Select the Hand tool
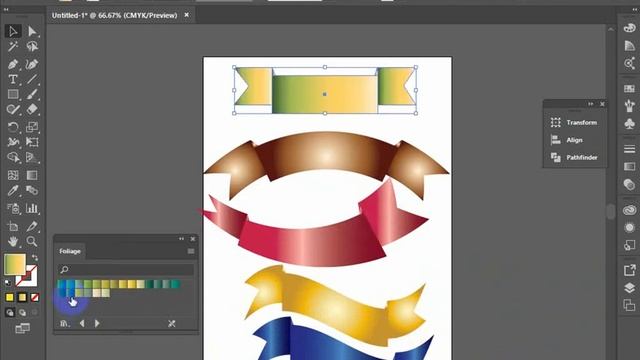The width and height of the screenshot is (640, 360). pyautogui.click(x=13, y=242)
